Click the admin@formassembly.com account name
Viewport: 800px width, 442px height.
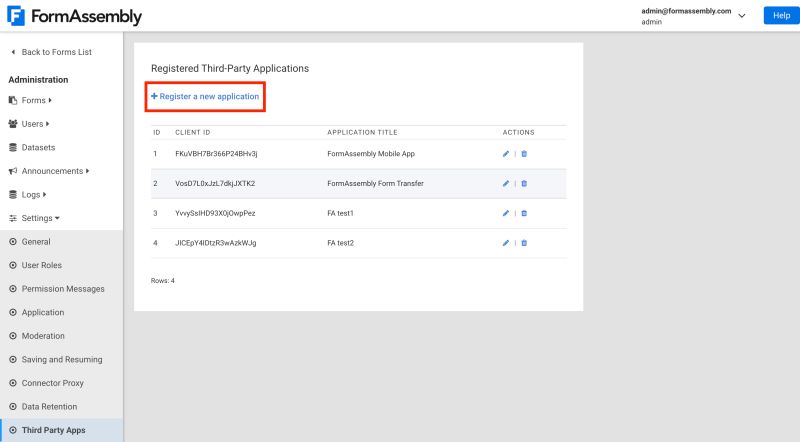click(686, 11)
